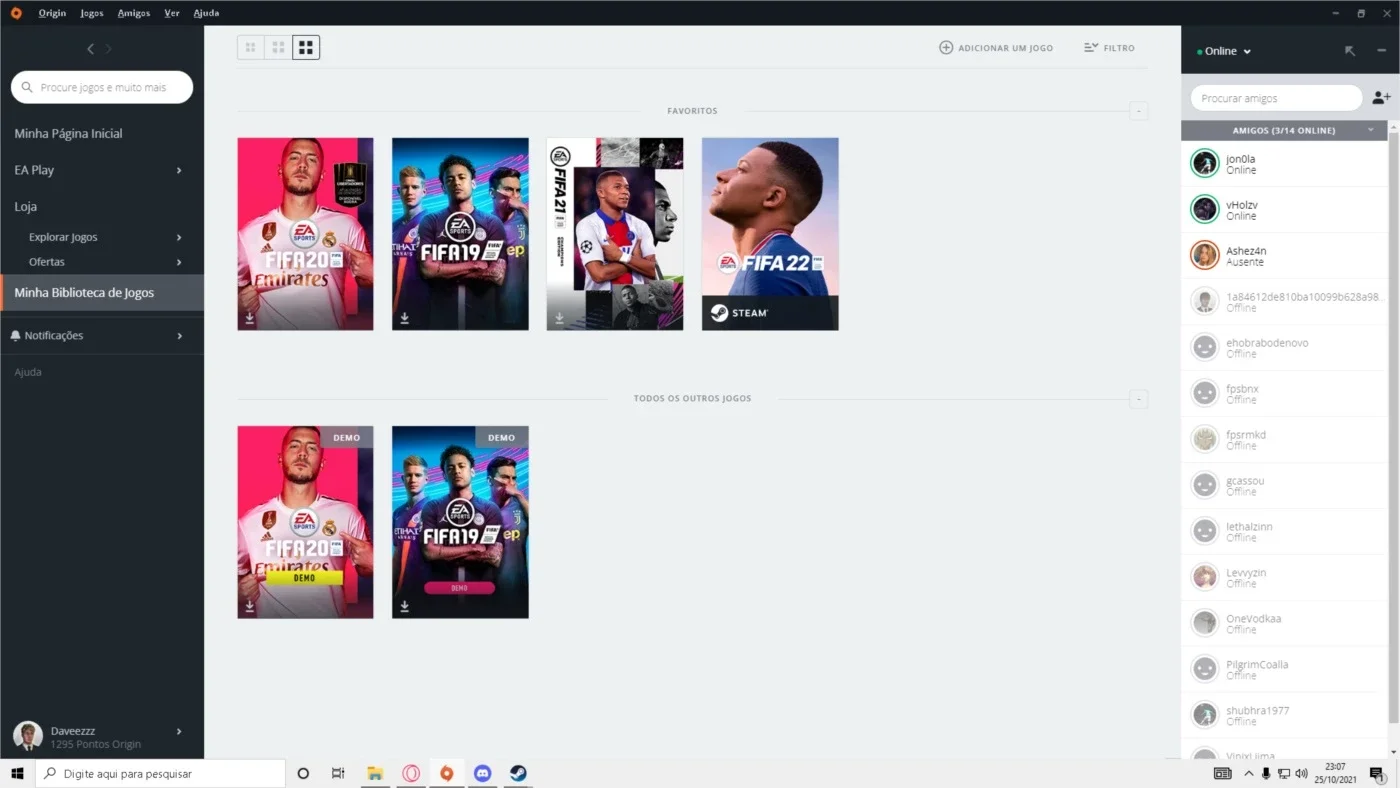1400x788 pixels.
Task: Select the FIFA 22 game cover
Action: pos(770,234)
